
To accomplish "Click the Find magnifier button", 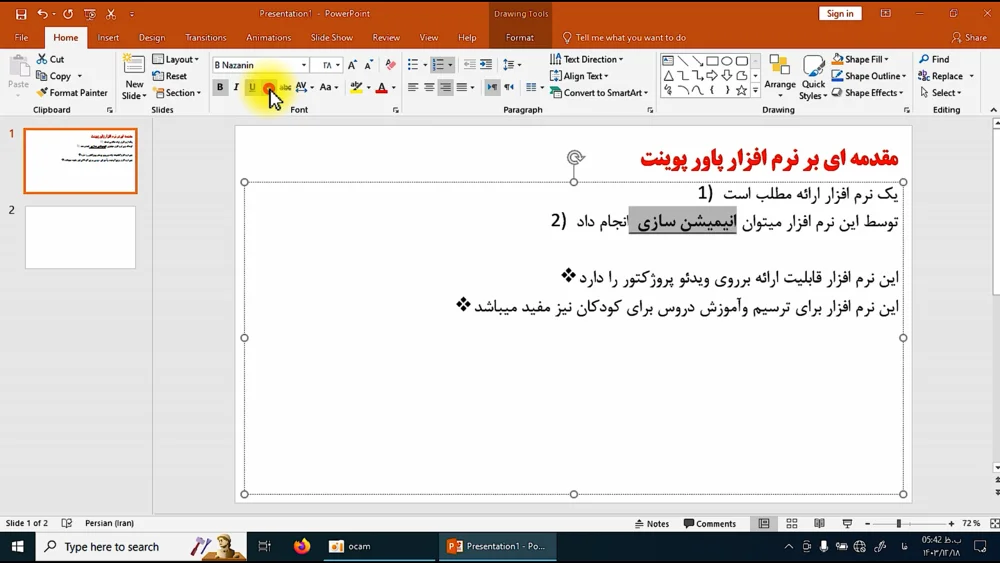I will pos(934,59).
